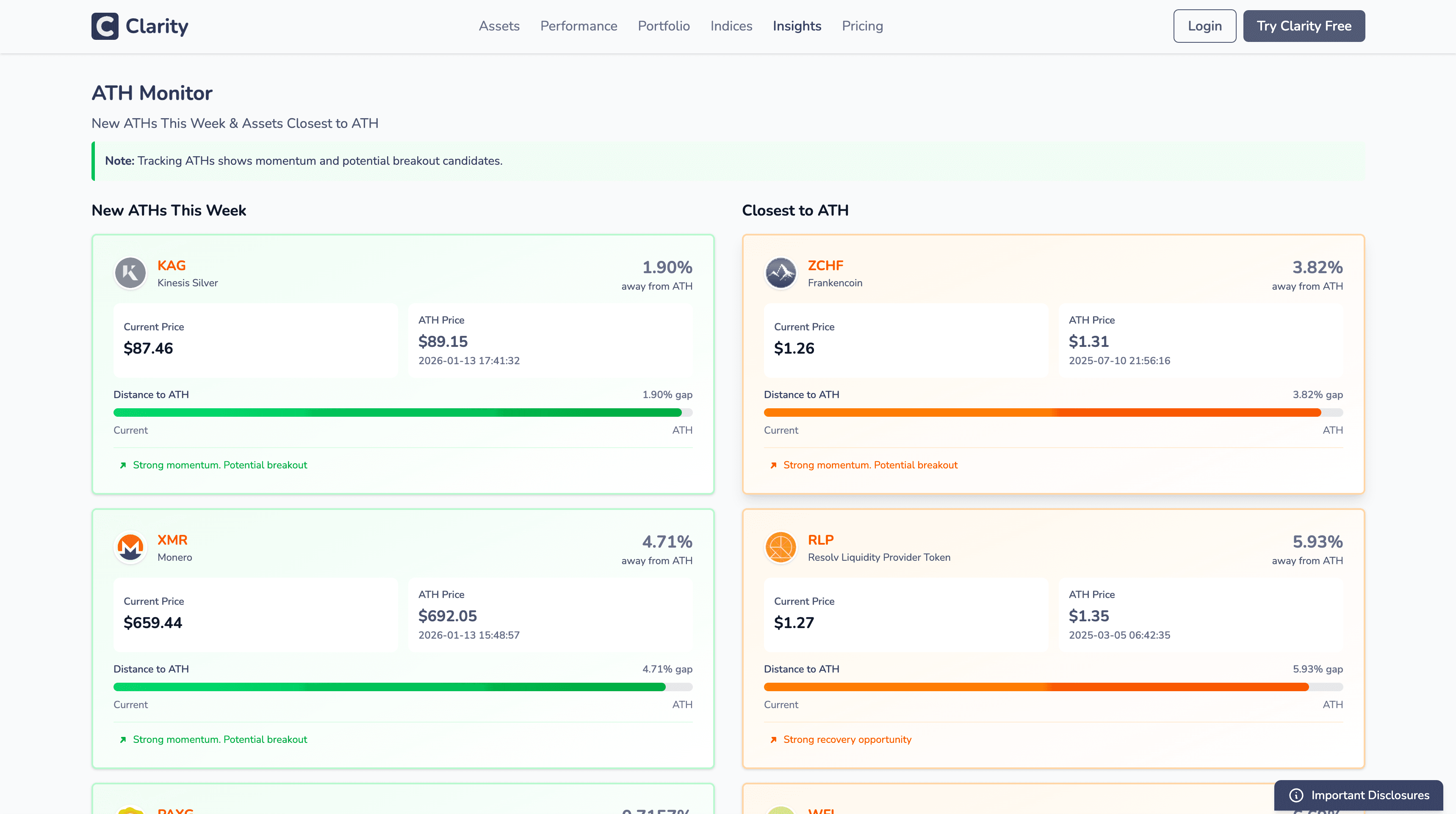Select the Indices nav link

point(731,26)
